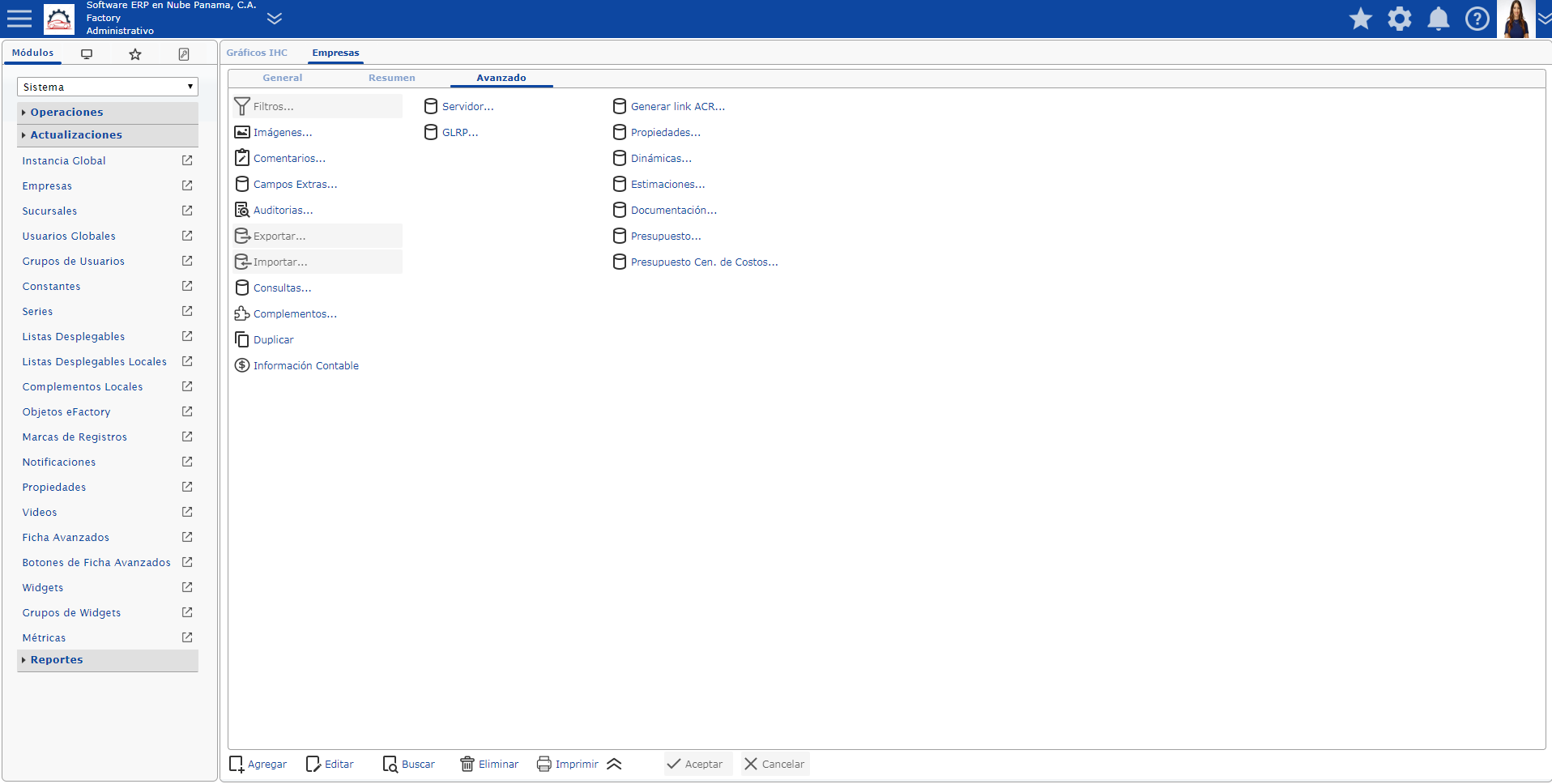This screenshot has height=784, width=1552.
Task: Open Instancia Global from sidebar
Action: pyautogui.click(x=64, y=160)
